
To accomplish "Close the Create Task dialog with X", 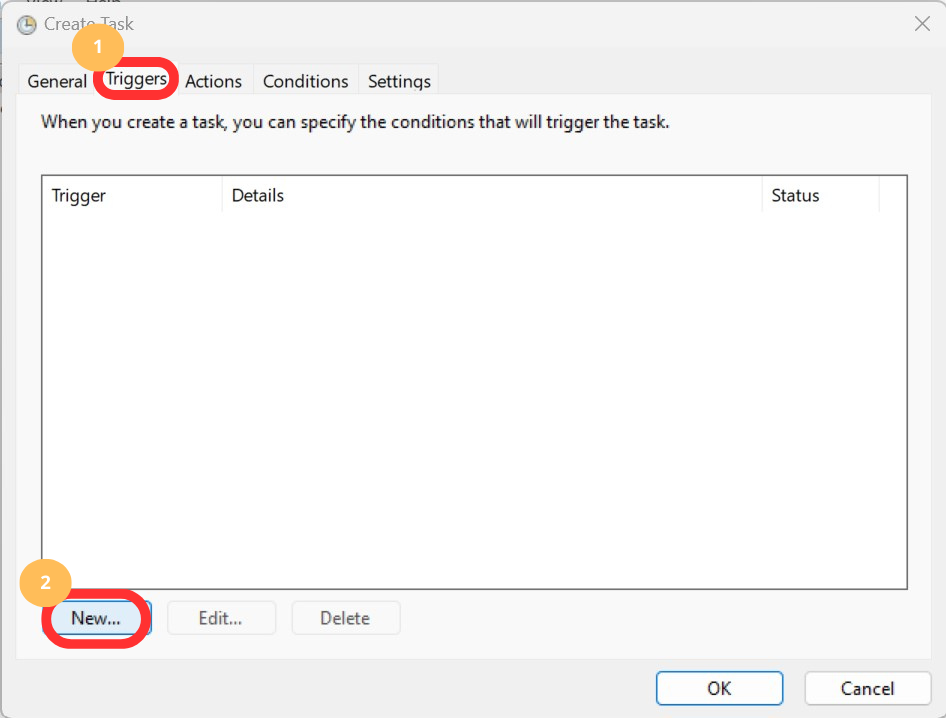I will point(922,24).
